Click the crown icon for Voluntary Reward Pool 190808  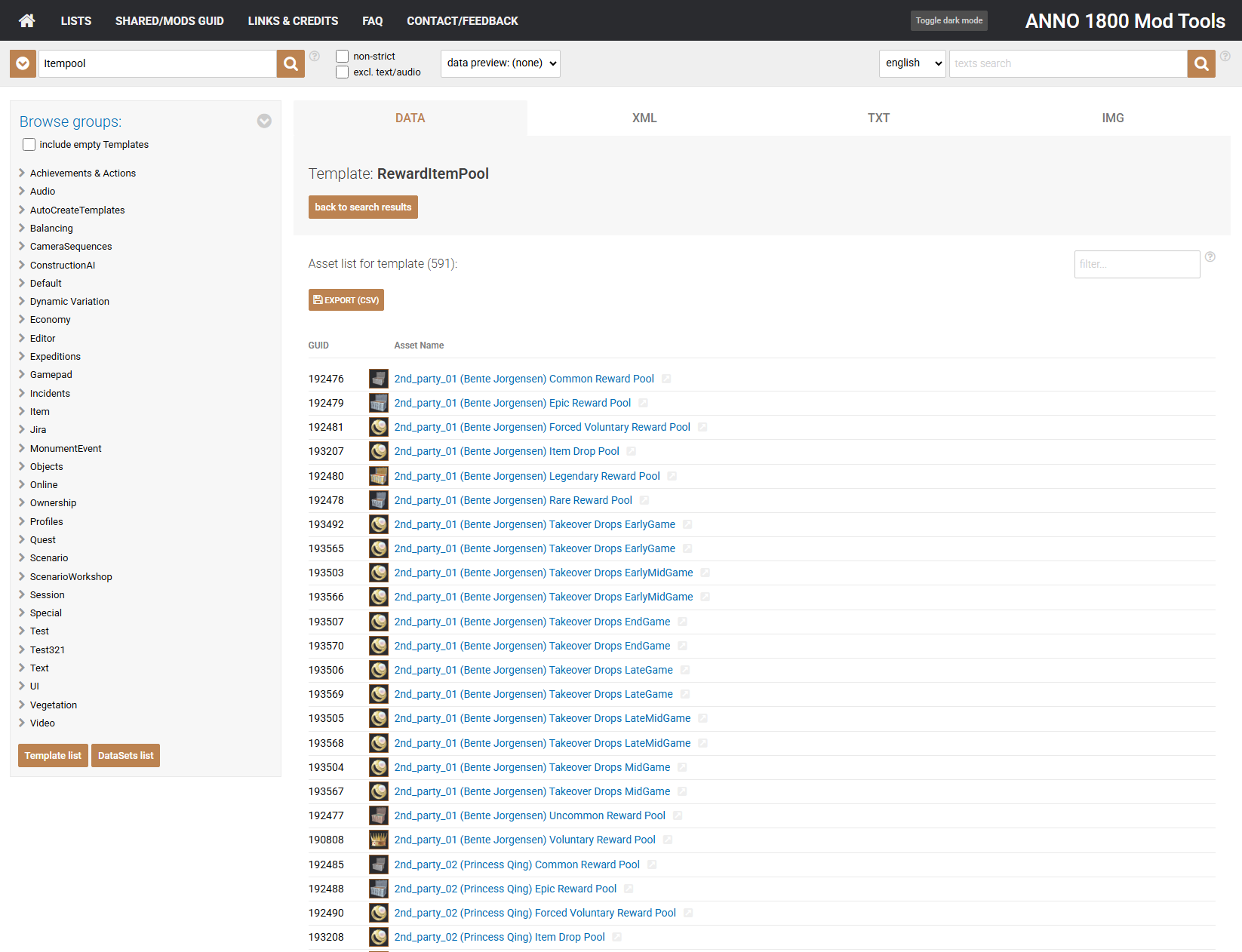(x=378, y=840)
